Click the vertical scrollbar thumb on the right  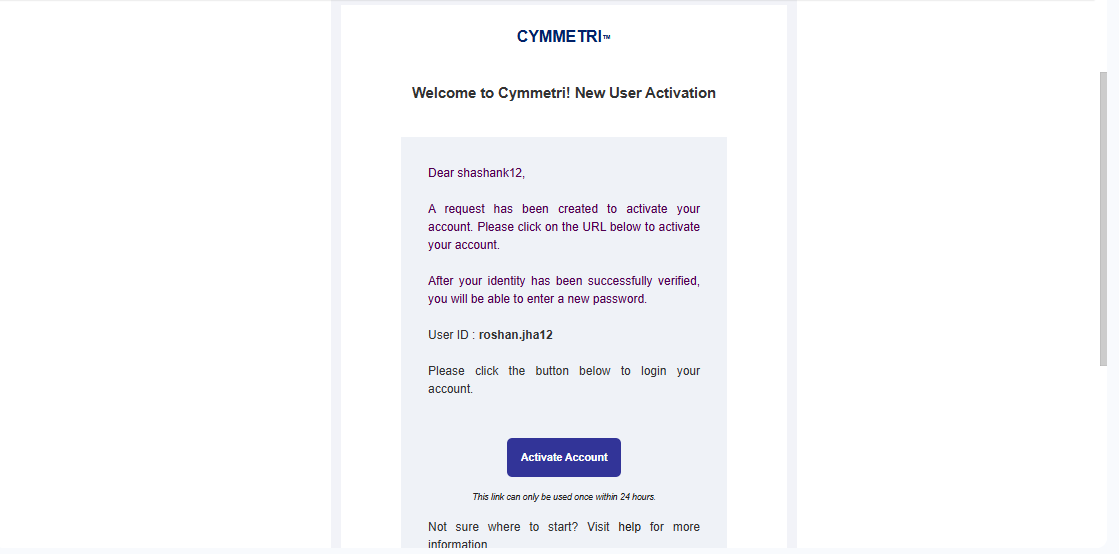(x=1103, y=218)
